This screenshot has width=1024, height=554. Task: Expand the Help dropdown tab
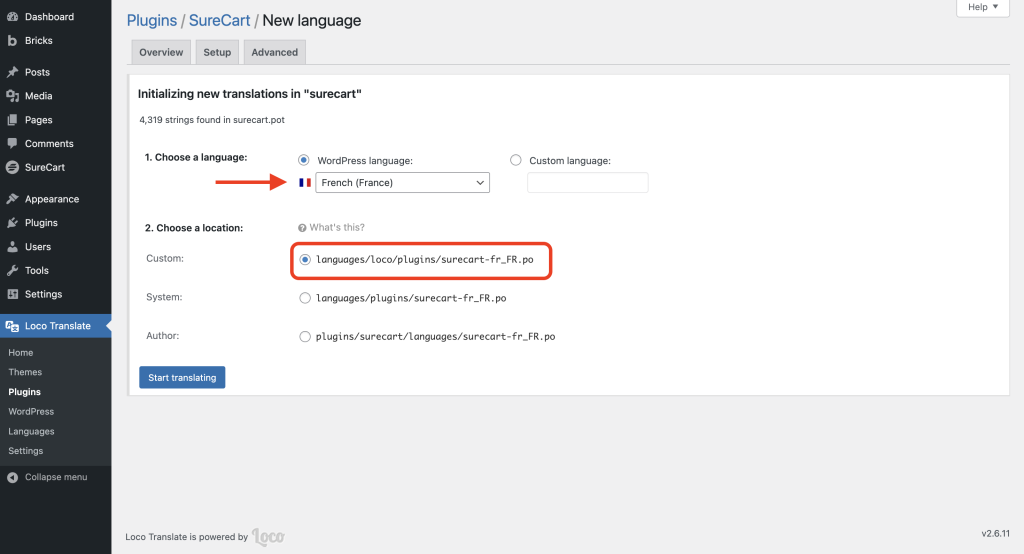coord(983,8)
